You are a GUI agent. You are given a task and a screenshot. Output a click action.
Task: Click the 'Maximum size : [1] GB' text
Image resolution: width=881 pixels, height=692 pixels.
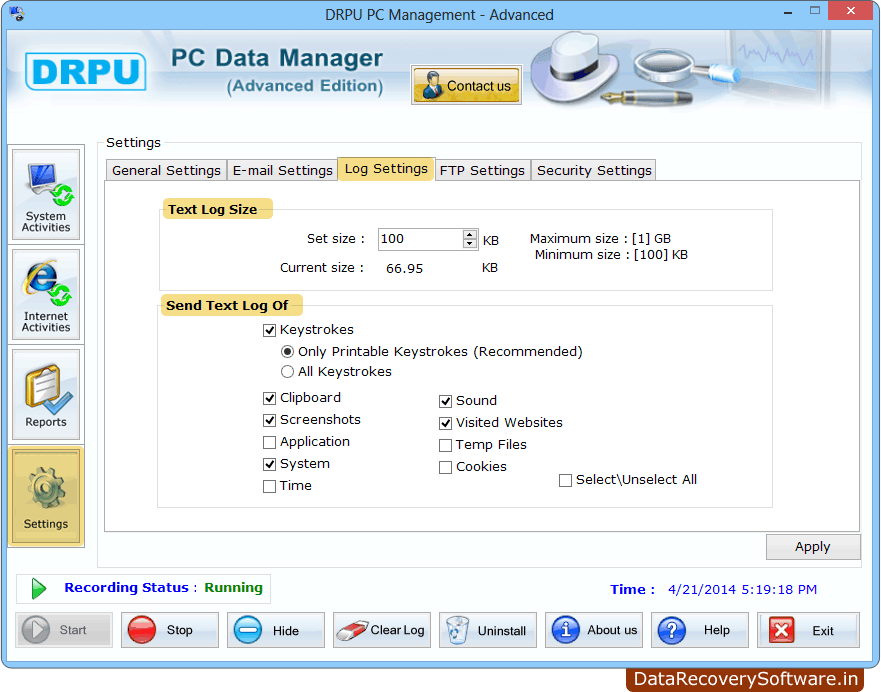600,239
